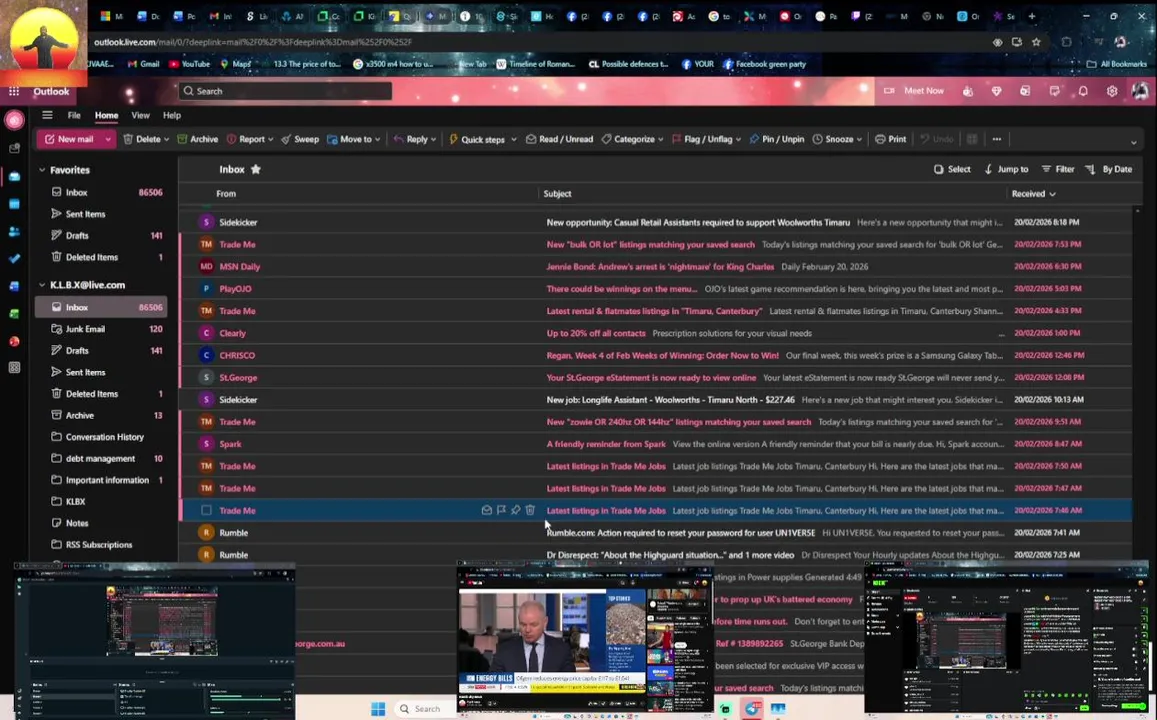
Task: Open the Help tab
Action: pyautogui.click(x=172, y=115)
